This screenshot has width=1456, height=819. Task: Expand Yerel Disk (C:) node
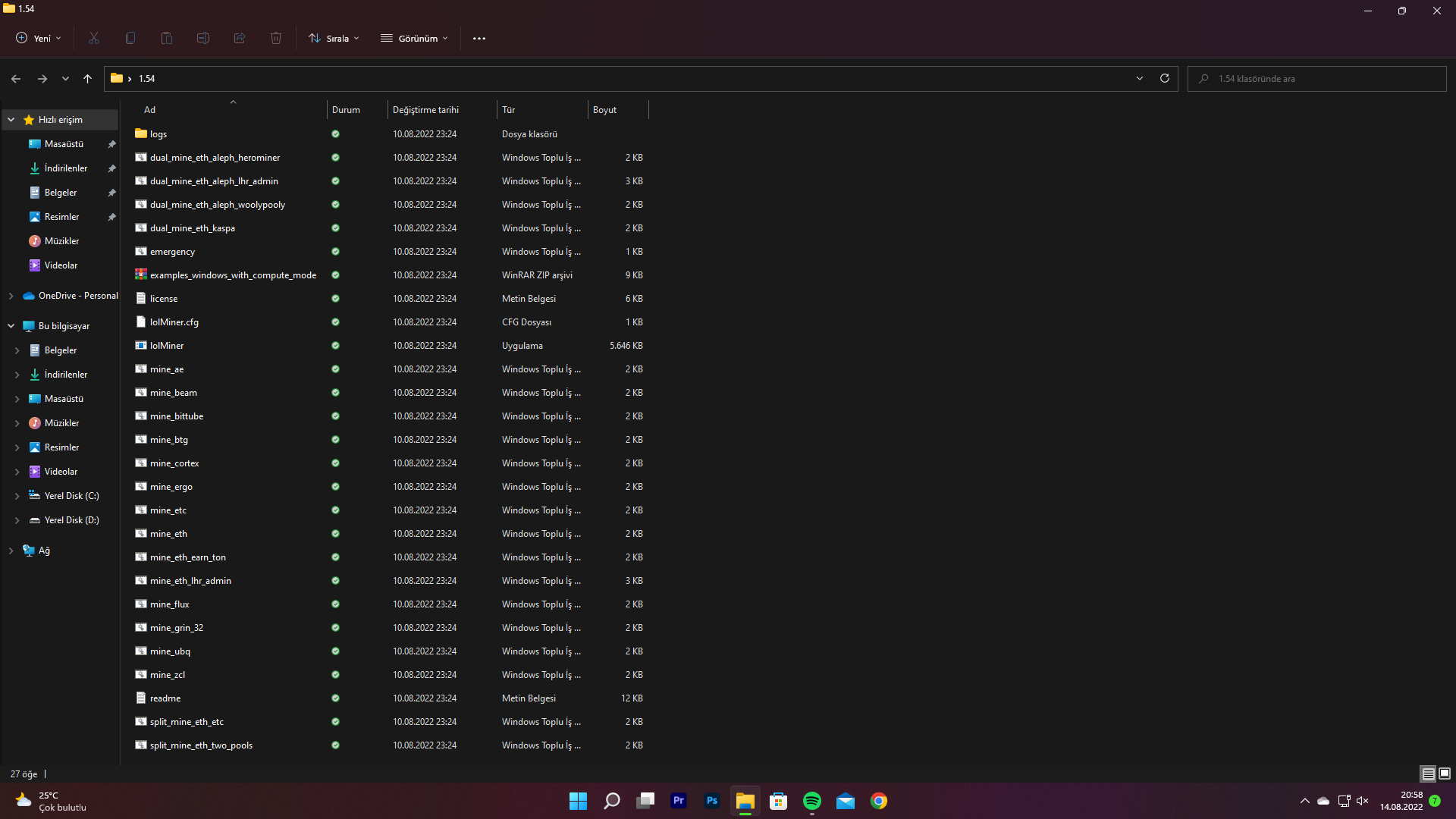tap(17, 496)
